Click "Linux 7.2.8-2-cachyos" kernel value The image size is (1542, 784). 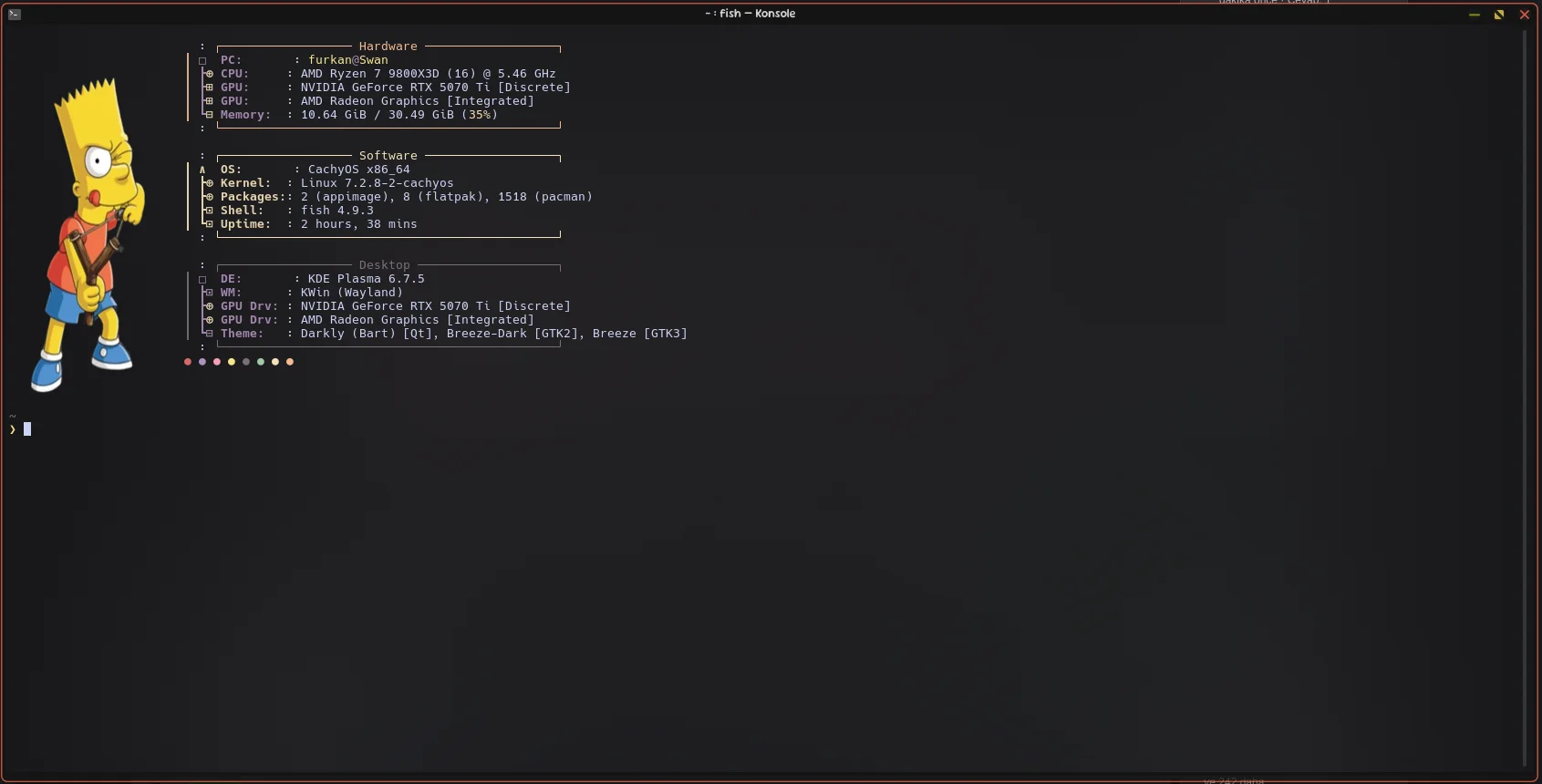[378, 183]
